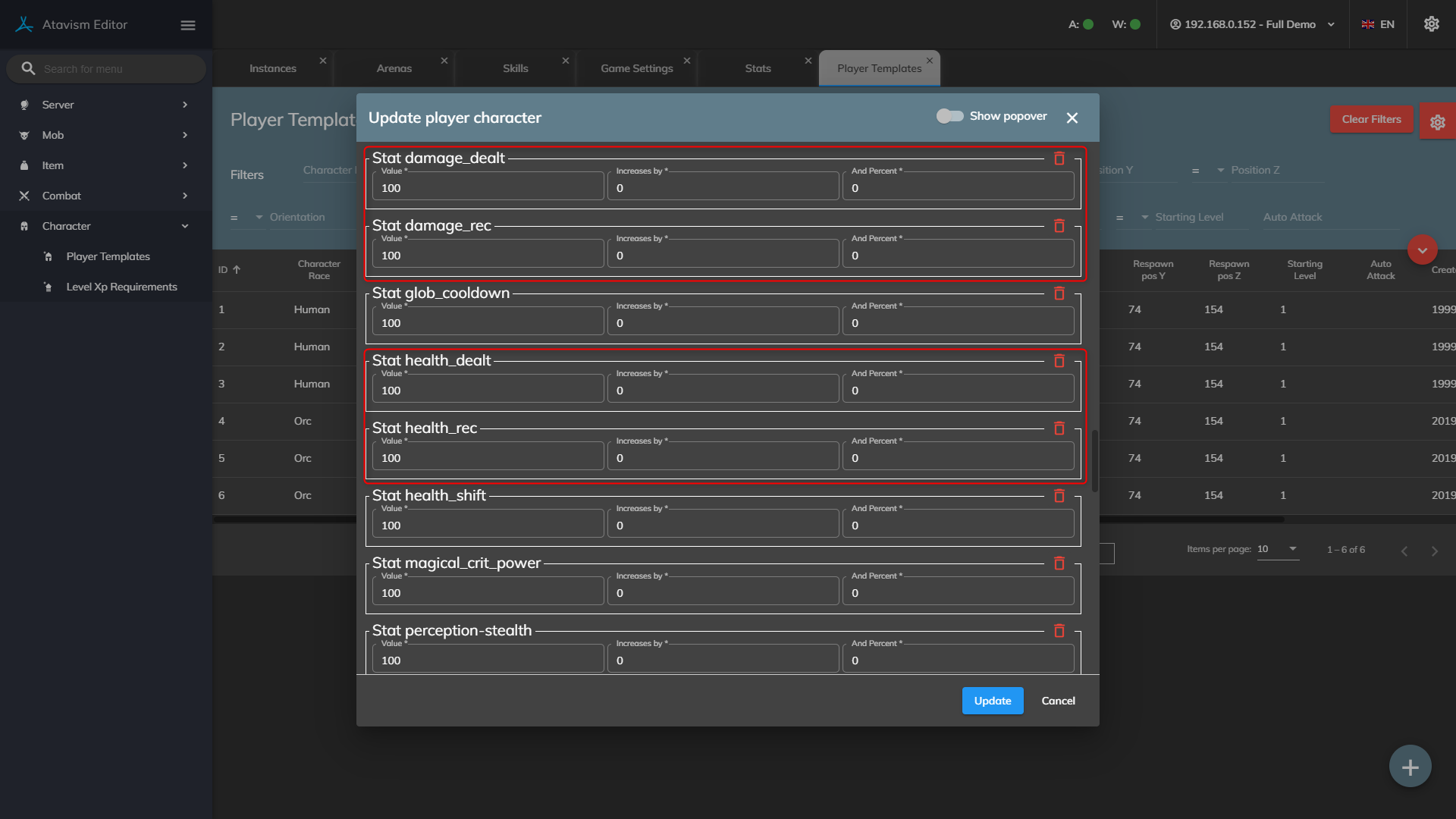1456x819 pixels.
Task: Click the Clear Filters button
Action: click(1371, 119)
